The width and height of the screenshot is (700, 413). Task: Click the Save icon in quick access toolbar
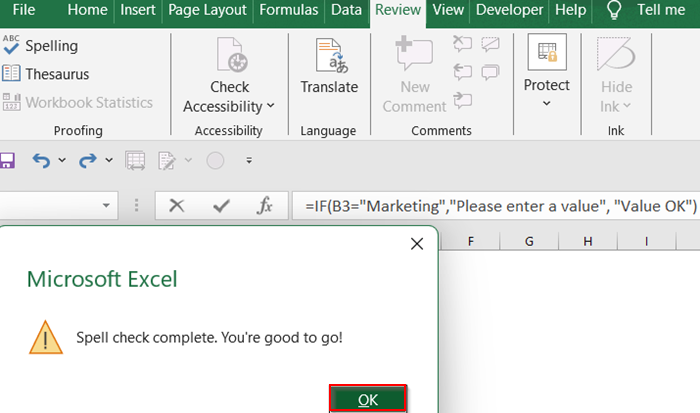(x=7, y=161)
